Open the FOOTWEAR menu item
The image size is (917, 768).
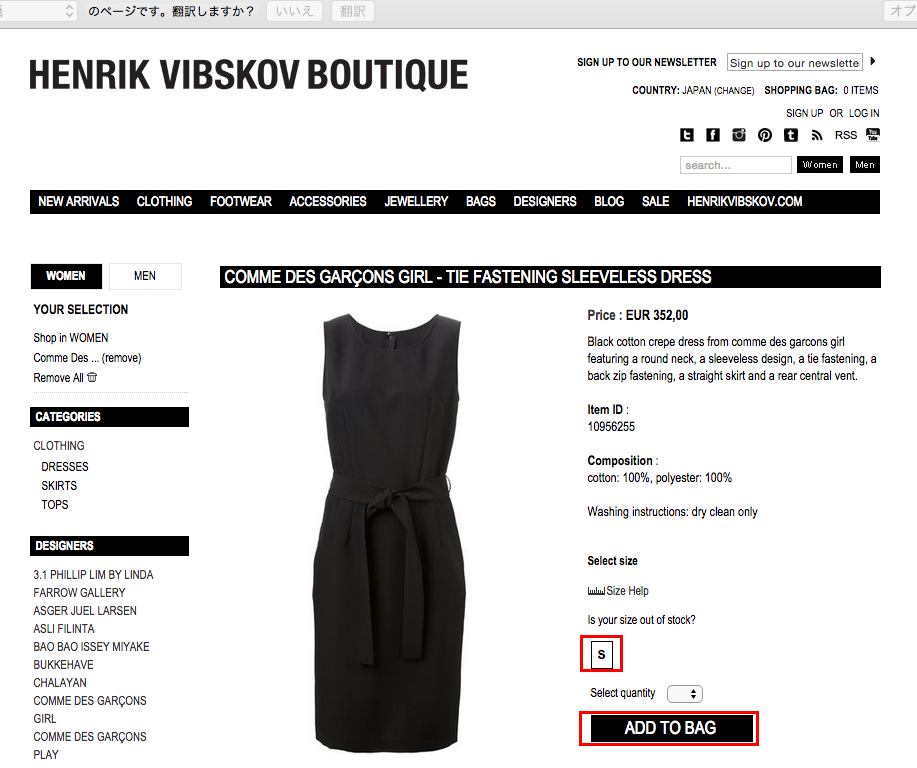[241, 202]
